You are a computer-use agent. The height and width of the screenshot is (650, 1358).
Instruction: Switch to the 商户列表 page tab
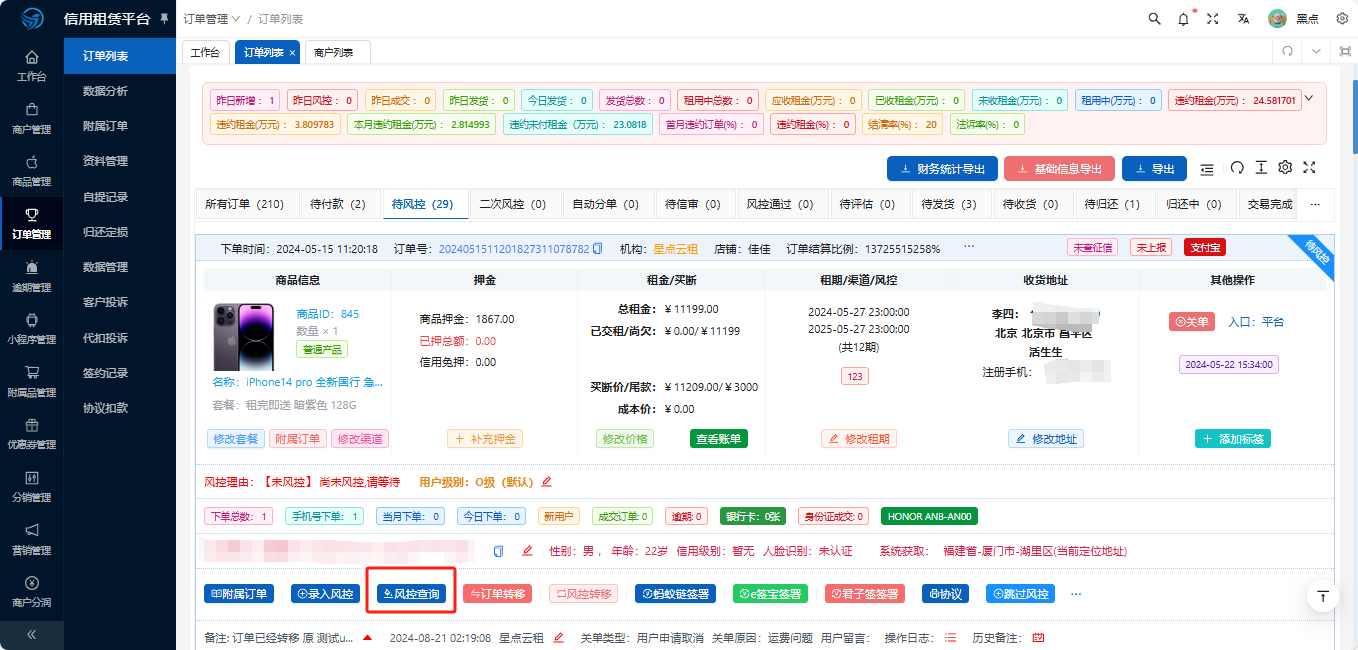(335, 52)
